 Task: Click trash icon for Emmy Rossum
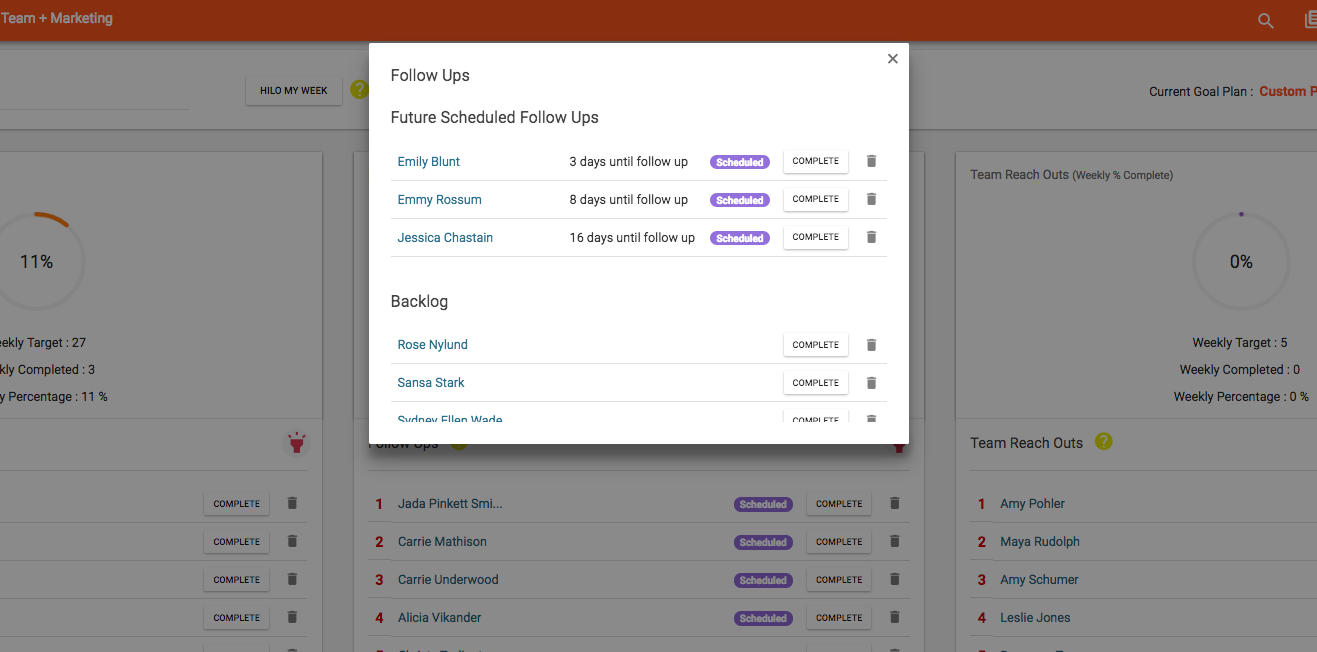[x=871, y=199]
